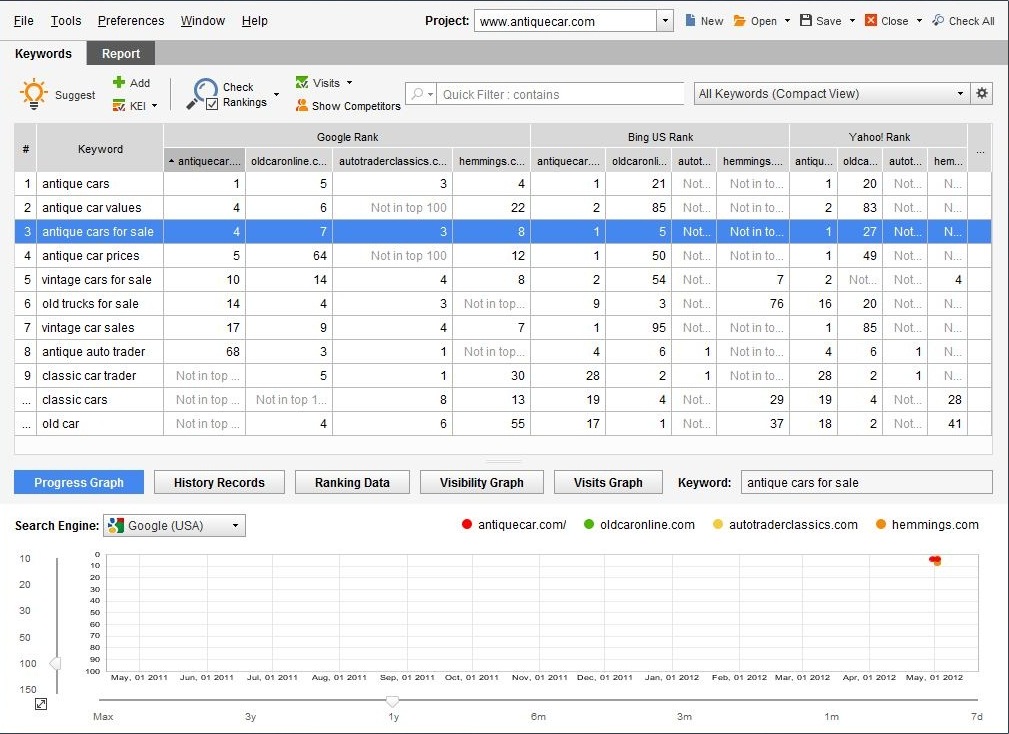
Task: Click the green Add plus icon
Action: tap(118, 82)
